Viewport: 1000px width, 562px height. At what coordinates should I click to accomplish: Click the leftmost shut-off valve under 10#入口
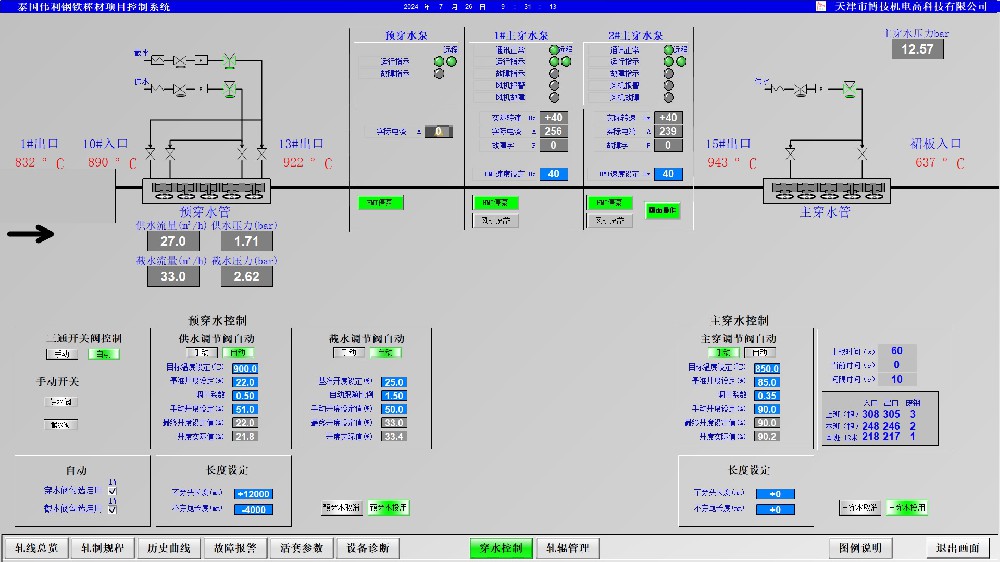click(150, 155)
